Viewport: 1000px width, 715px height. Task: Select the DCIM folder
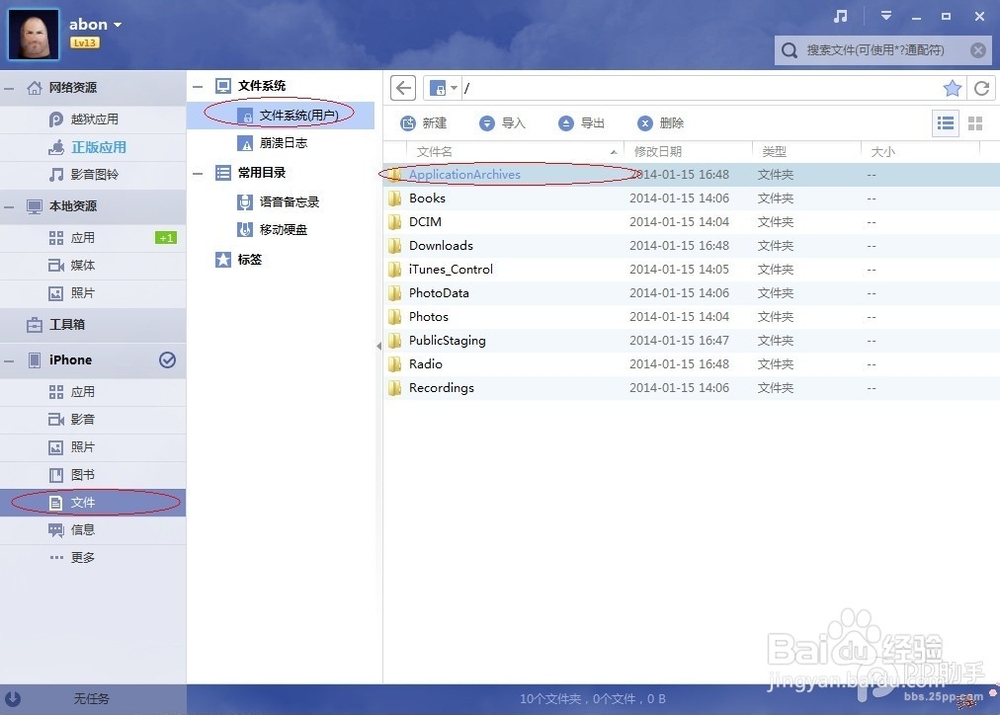point(691,222)
